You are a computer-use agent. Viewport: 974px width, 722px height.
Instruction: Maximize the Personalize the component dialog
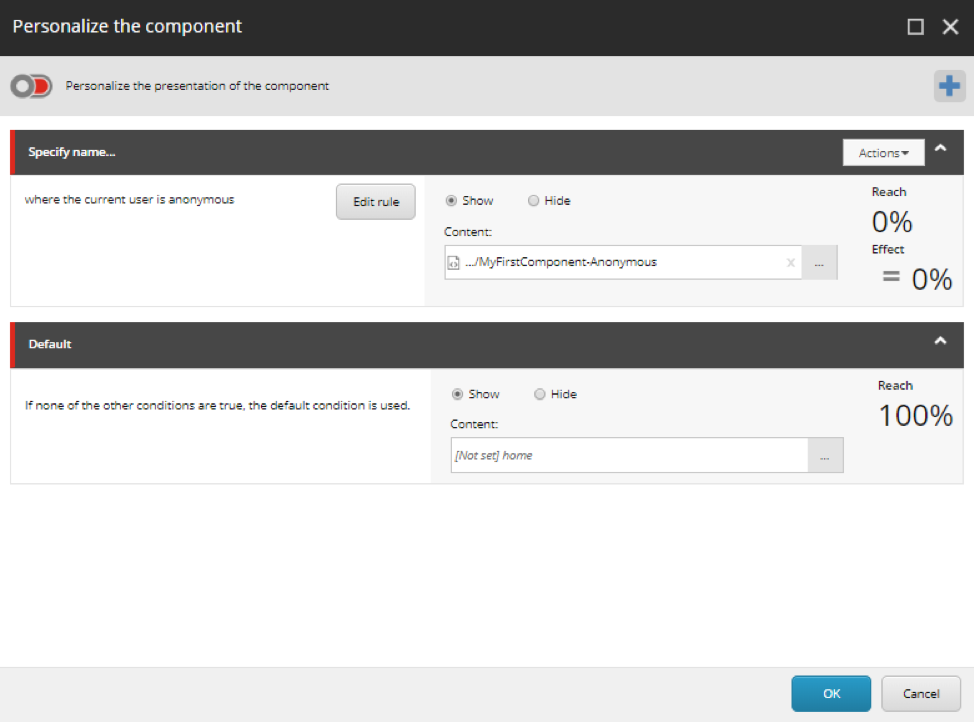[915, 28]
